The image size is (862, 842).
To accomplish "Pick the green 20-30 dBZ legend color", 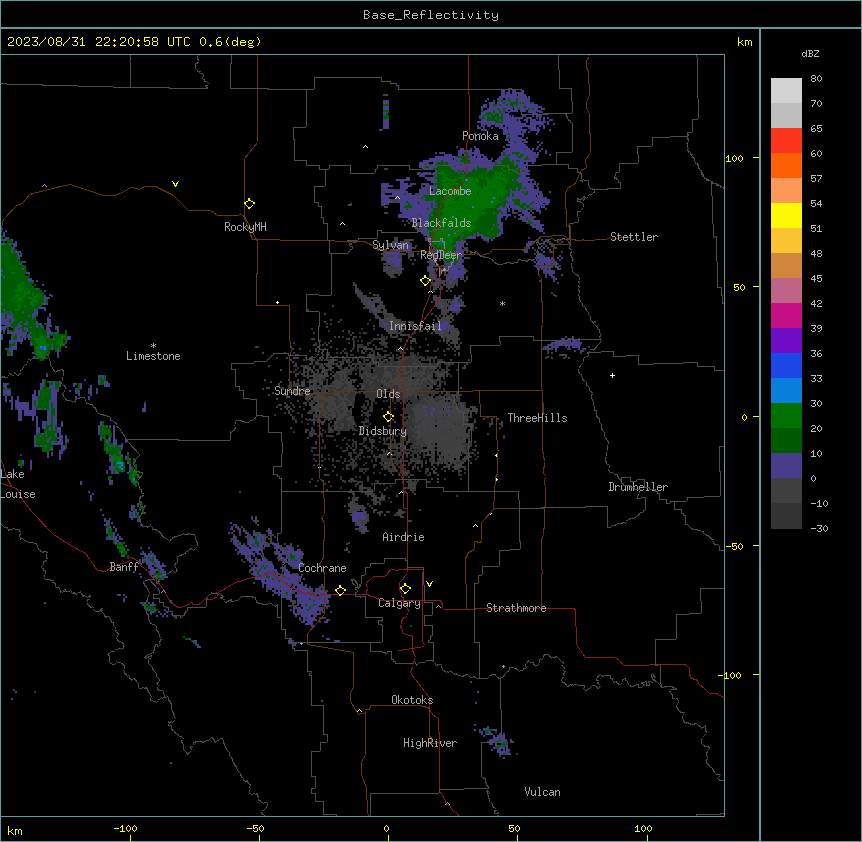I will coord(786,416).
